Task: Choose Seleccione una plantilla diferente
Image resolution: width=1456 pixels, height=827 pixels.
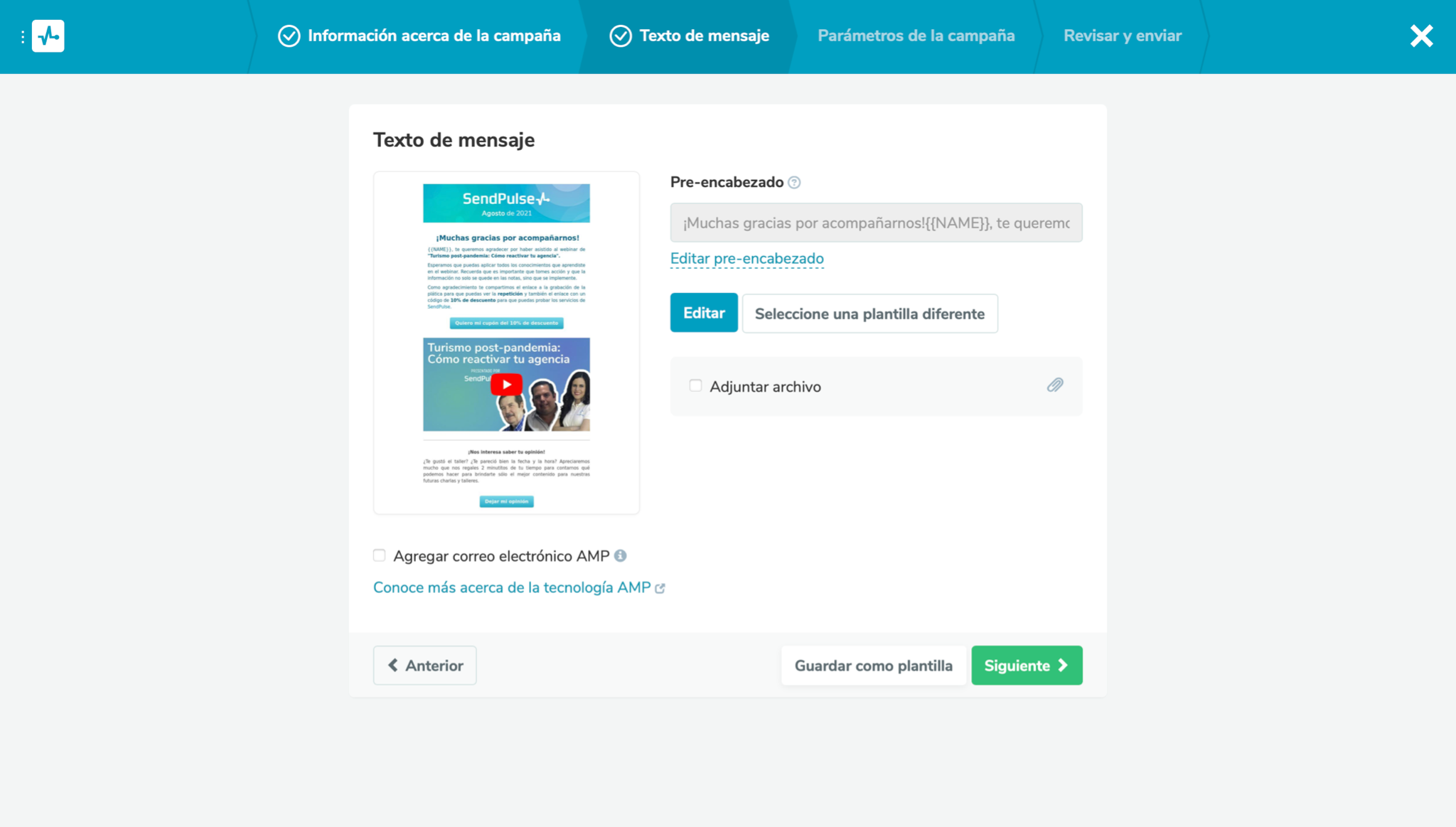Action: (x=869, y=314)
